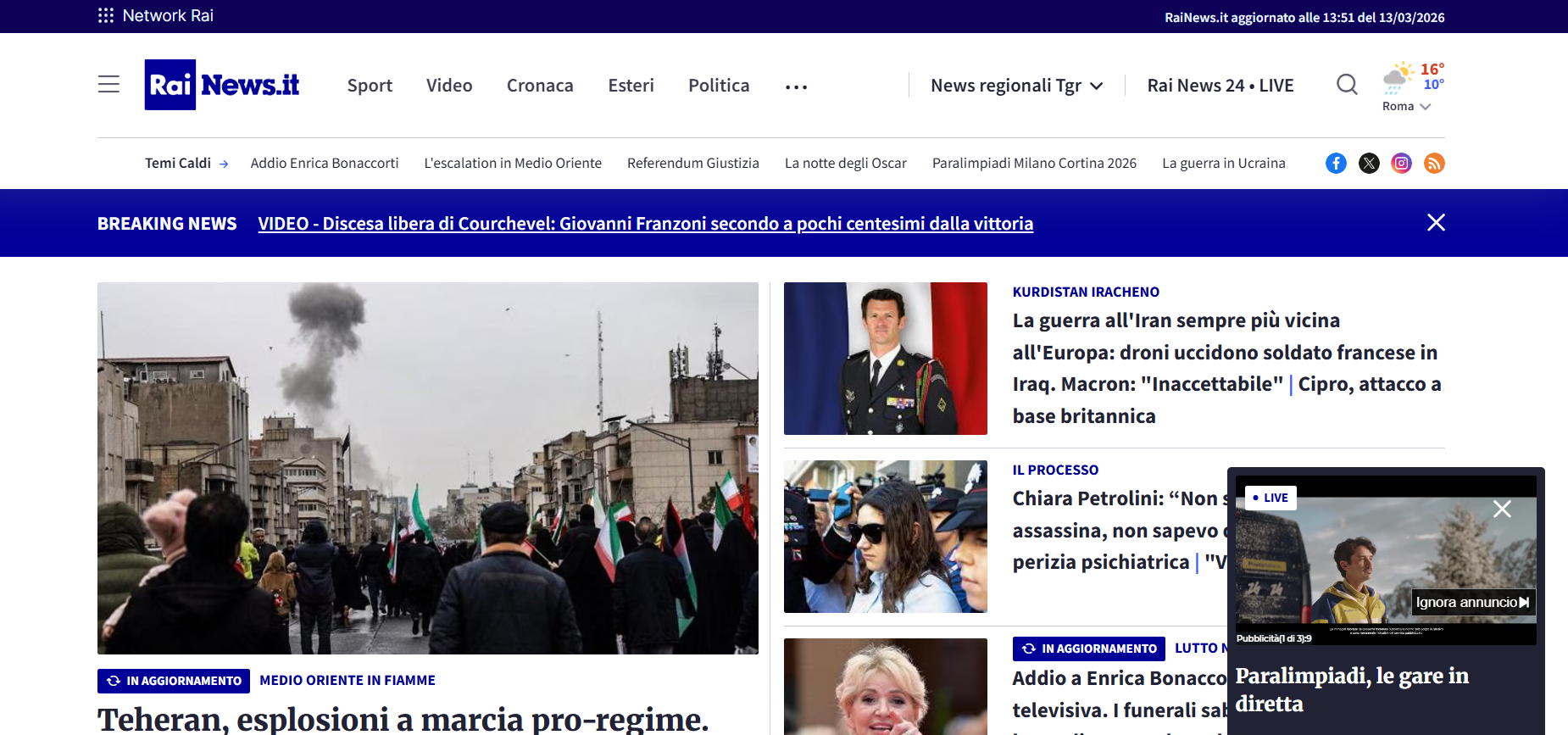Open the hamburger menu icon
The height and width of the screenshot is (735, 1568).
point(108,85)
